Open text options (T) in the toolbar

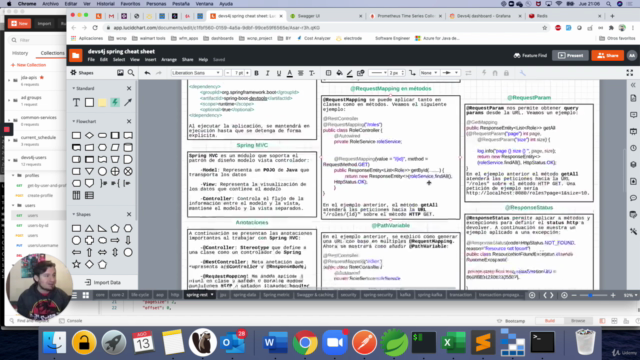coord(312,73)
